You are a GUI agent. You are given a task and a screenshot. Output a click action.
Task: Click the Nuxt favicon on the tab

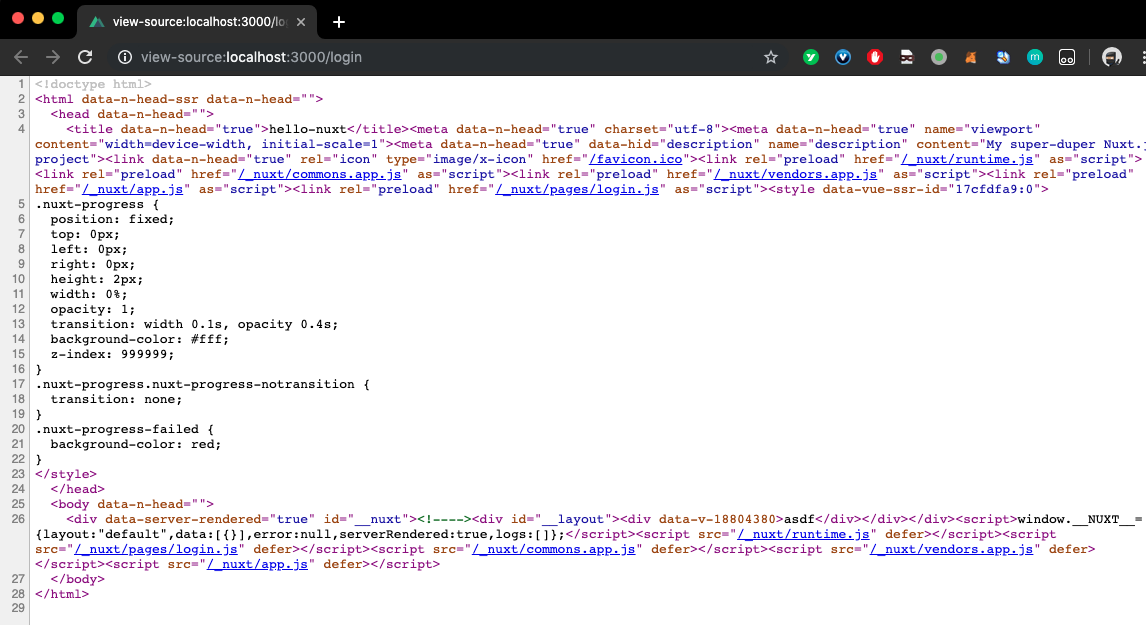coord(96,22)
